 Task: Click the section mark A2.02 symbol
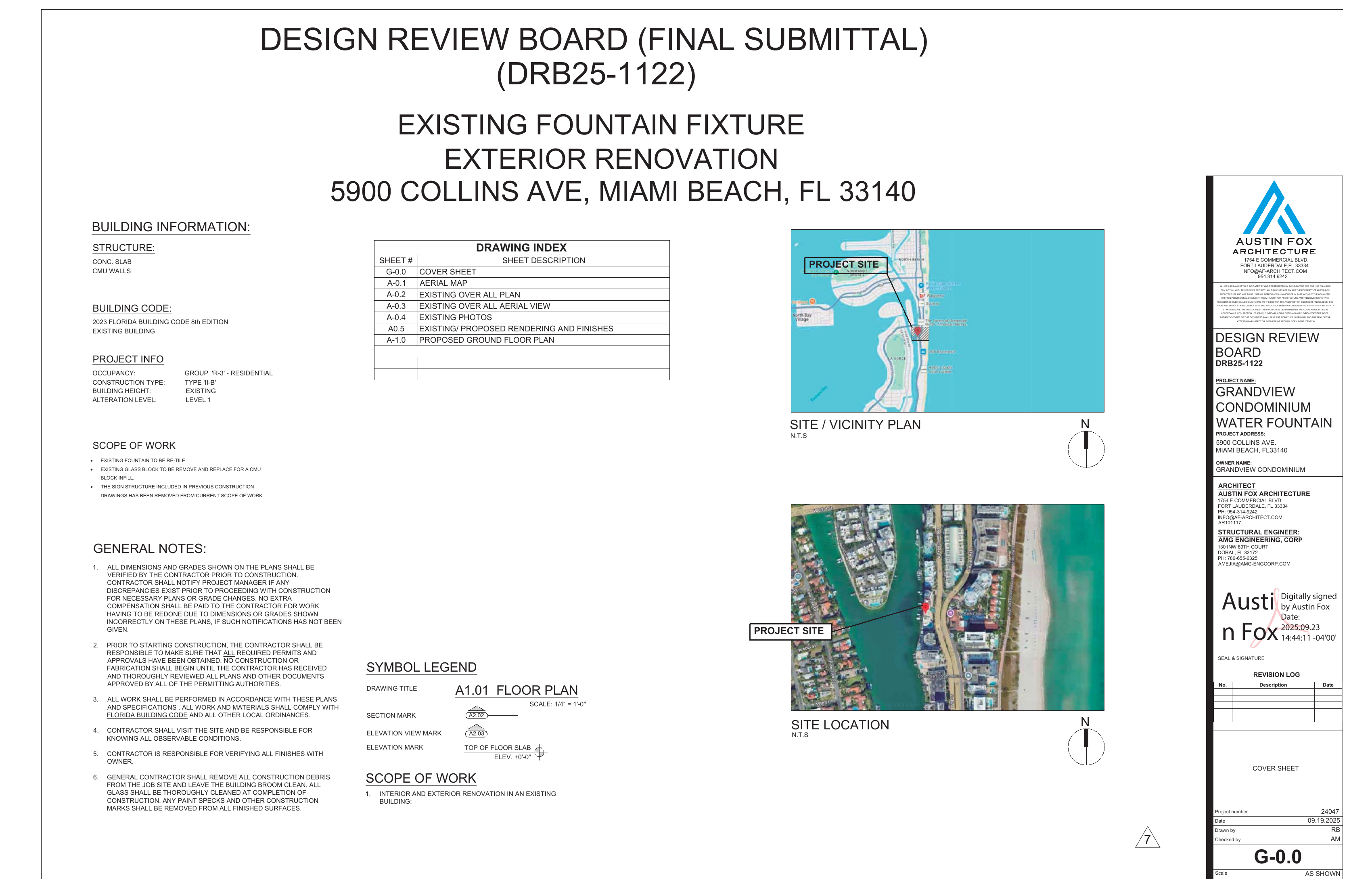(477, 714)
